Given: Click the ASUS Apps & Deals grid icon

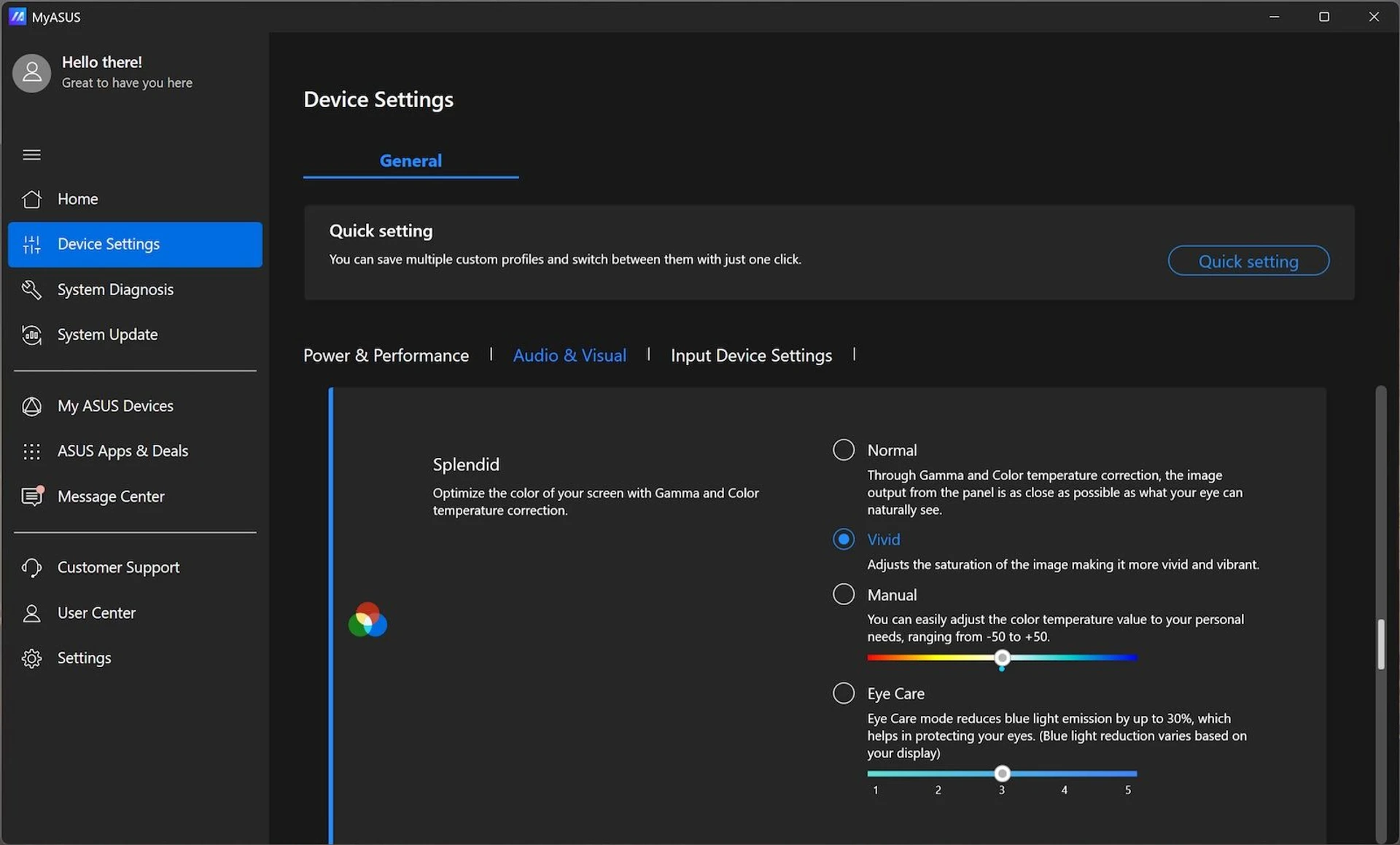Looking at the screenshot, I should pos(31,451).
